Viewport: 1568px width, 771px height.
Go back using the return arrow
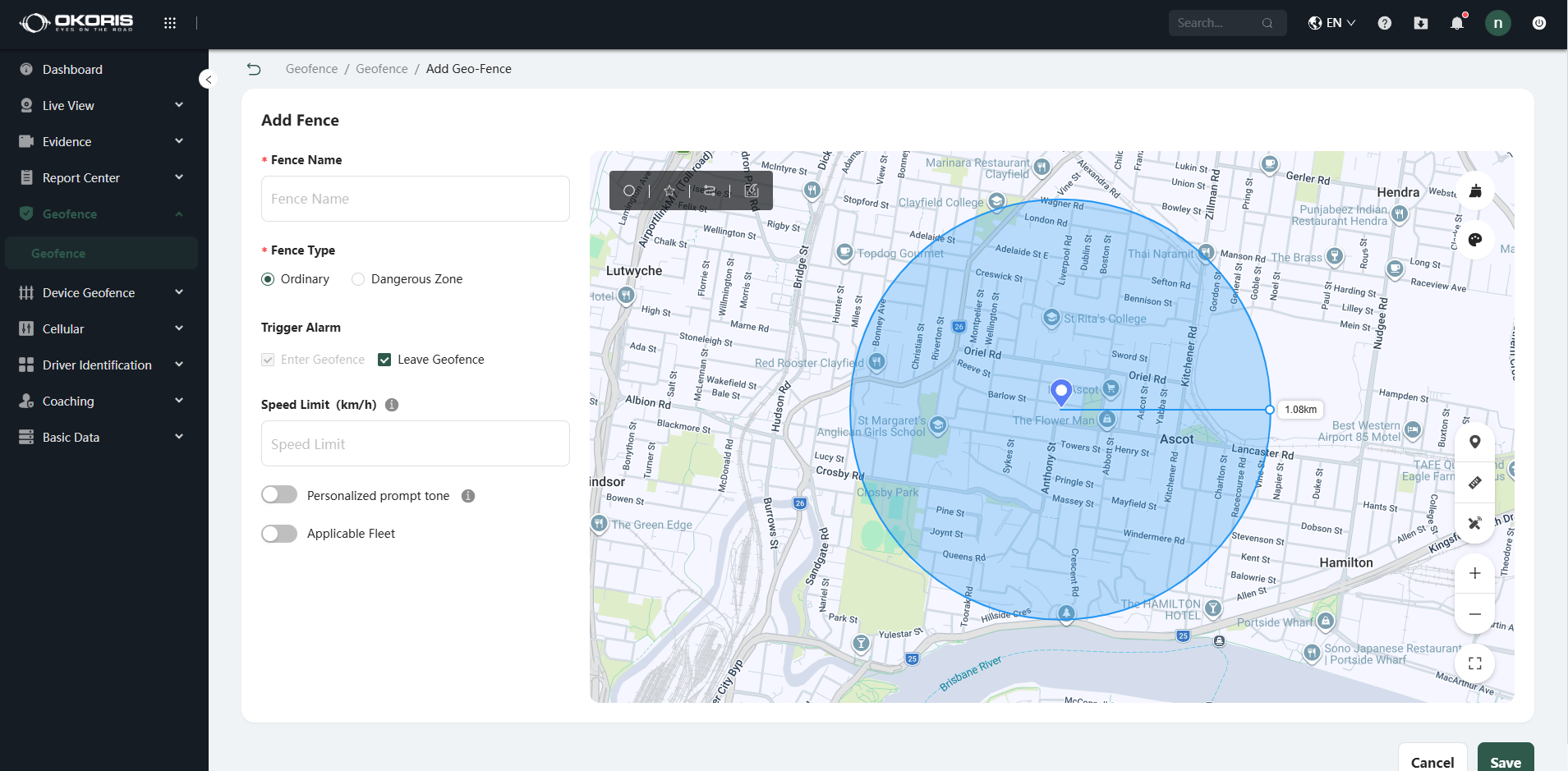[x=254, y=69]
